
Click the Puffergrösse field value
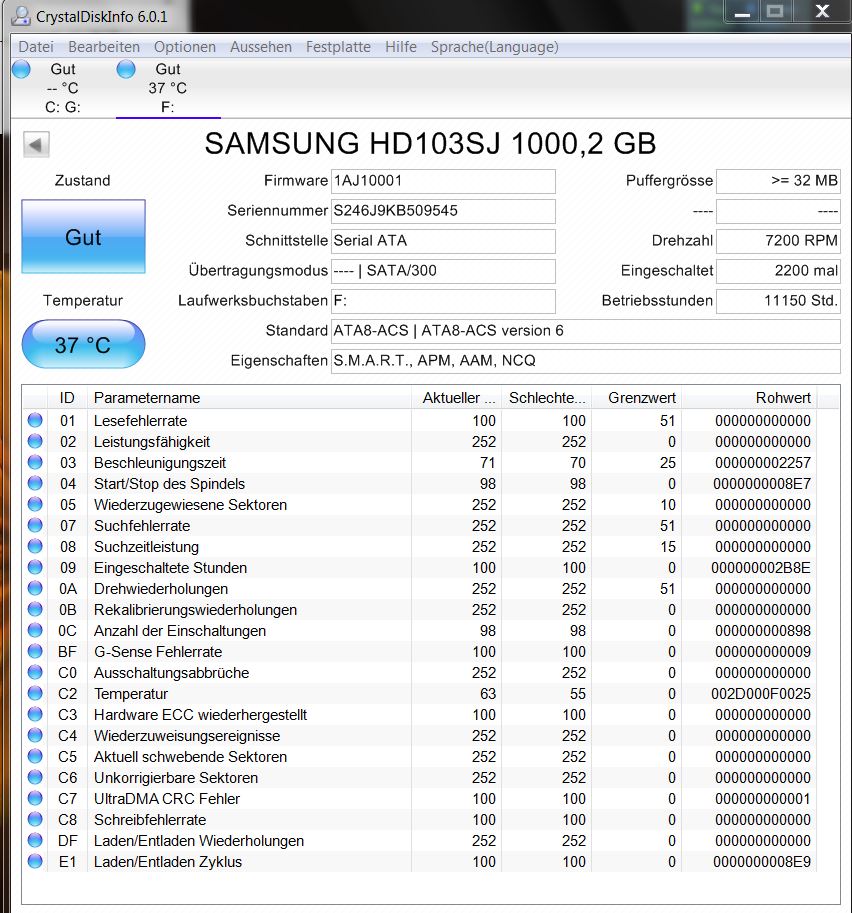coord(778,181)
